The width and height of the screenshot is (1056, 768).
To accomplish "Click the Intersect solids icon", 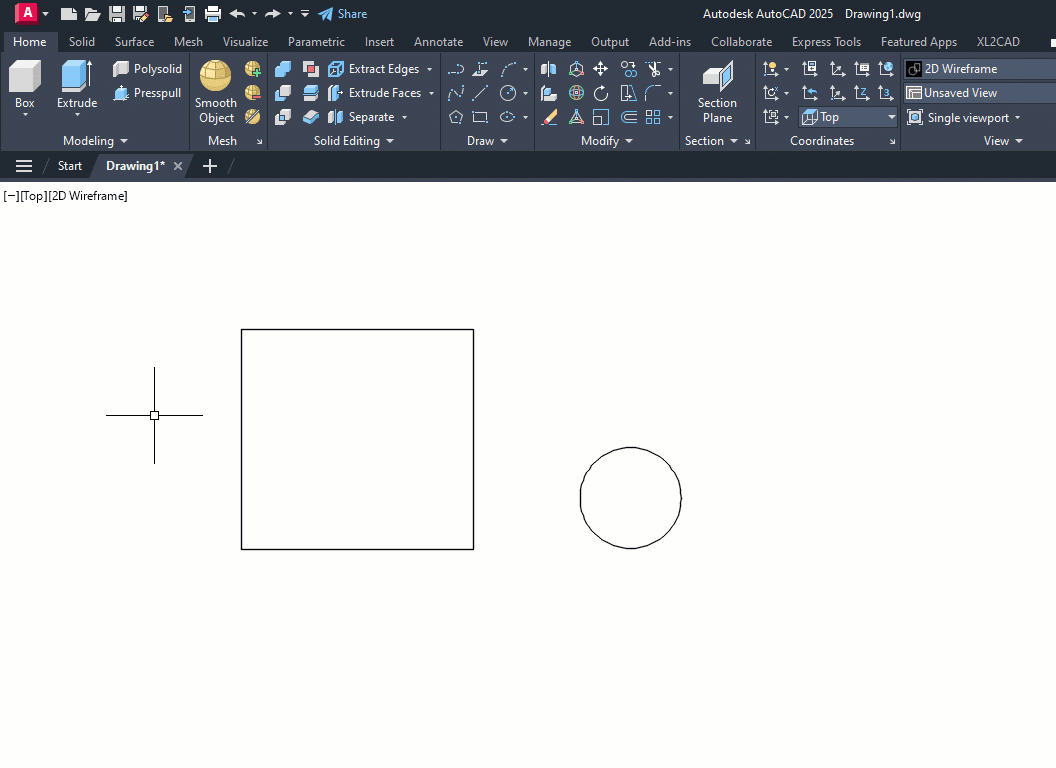I will (283, 117).
